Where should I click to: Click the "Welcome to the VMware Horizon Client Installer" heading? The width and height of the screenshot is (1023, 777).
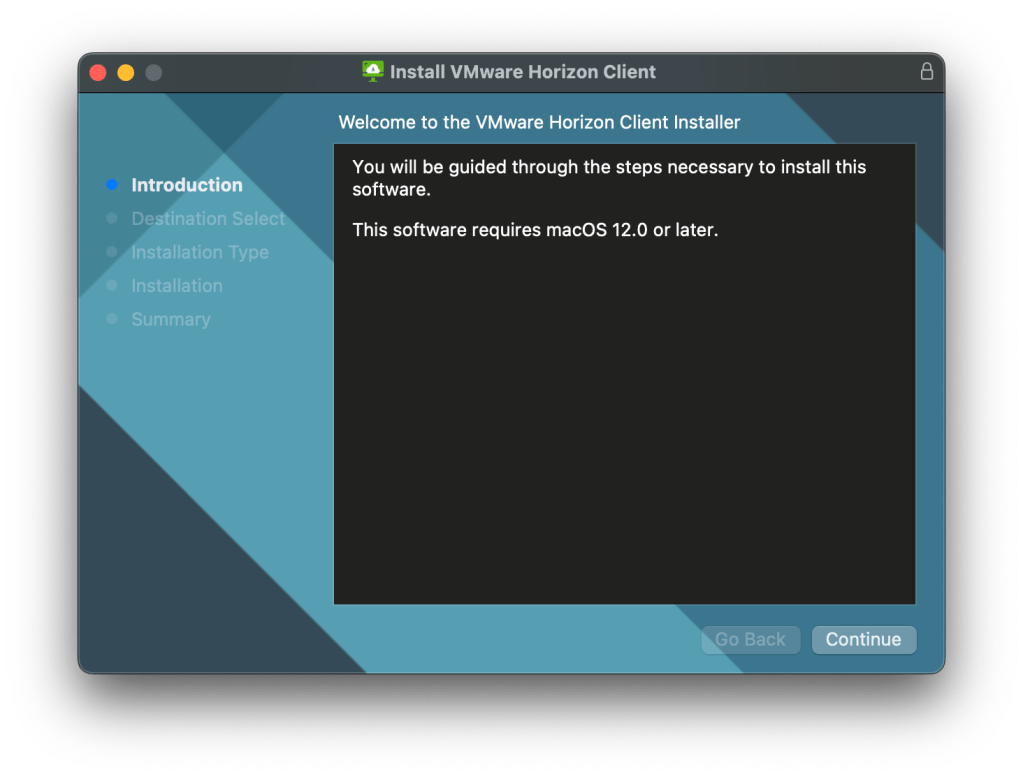(539, 122)
